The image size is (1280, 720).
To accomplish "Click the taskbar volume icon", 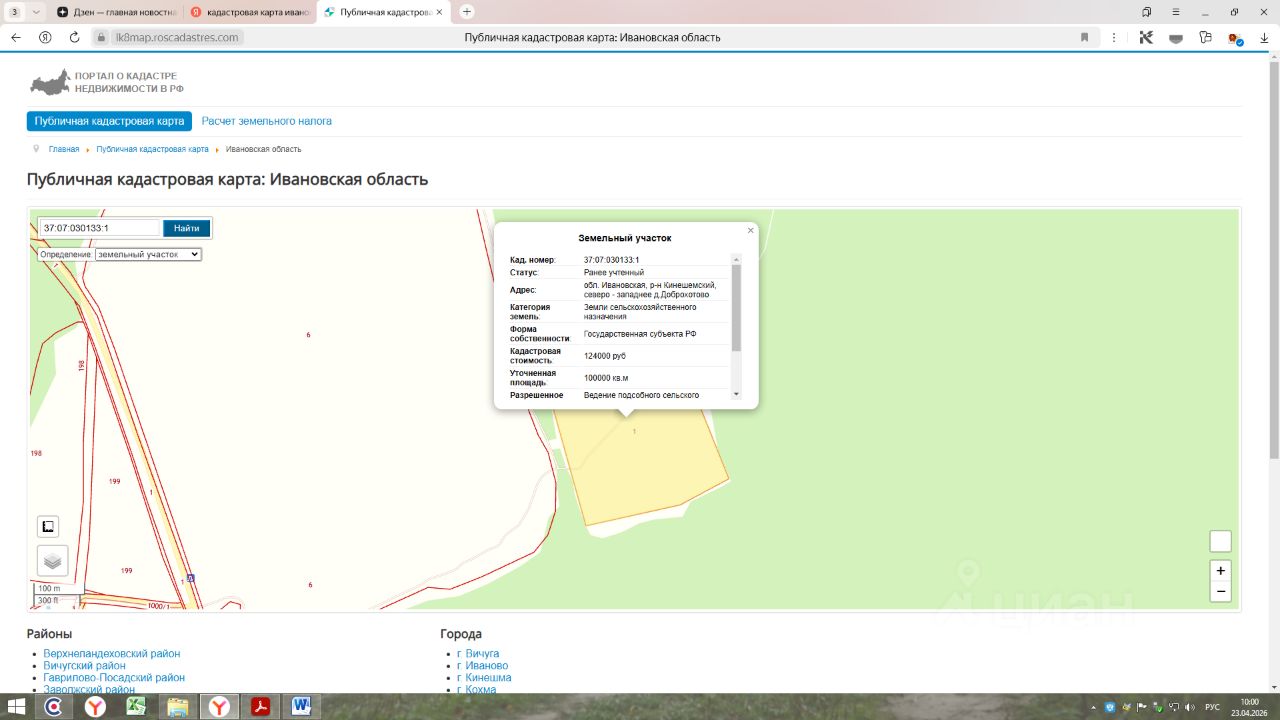I will point(1189,707).
